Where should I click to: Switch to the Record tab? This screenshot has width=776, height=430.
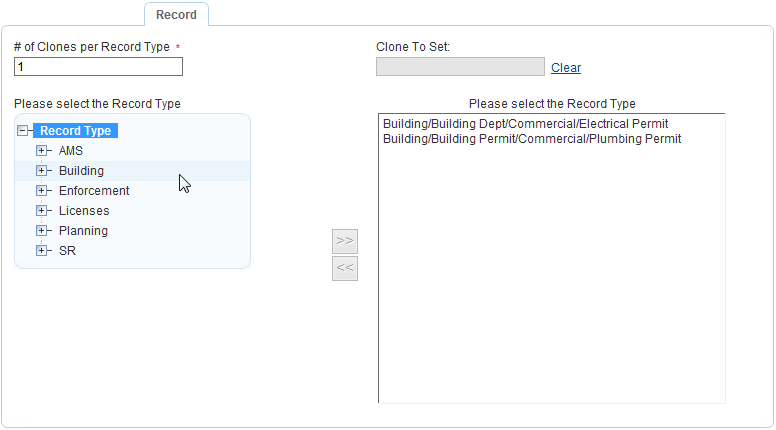(176, 15)
